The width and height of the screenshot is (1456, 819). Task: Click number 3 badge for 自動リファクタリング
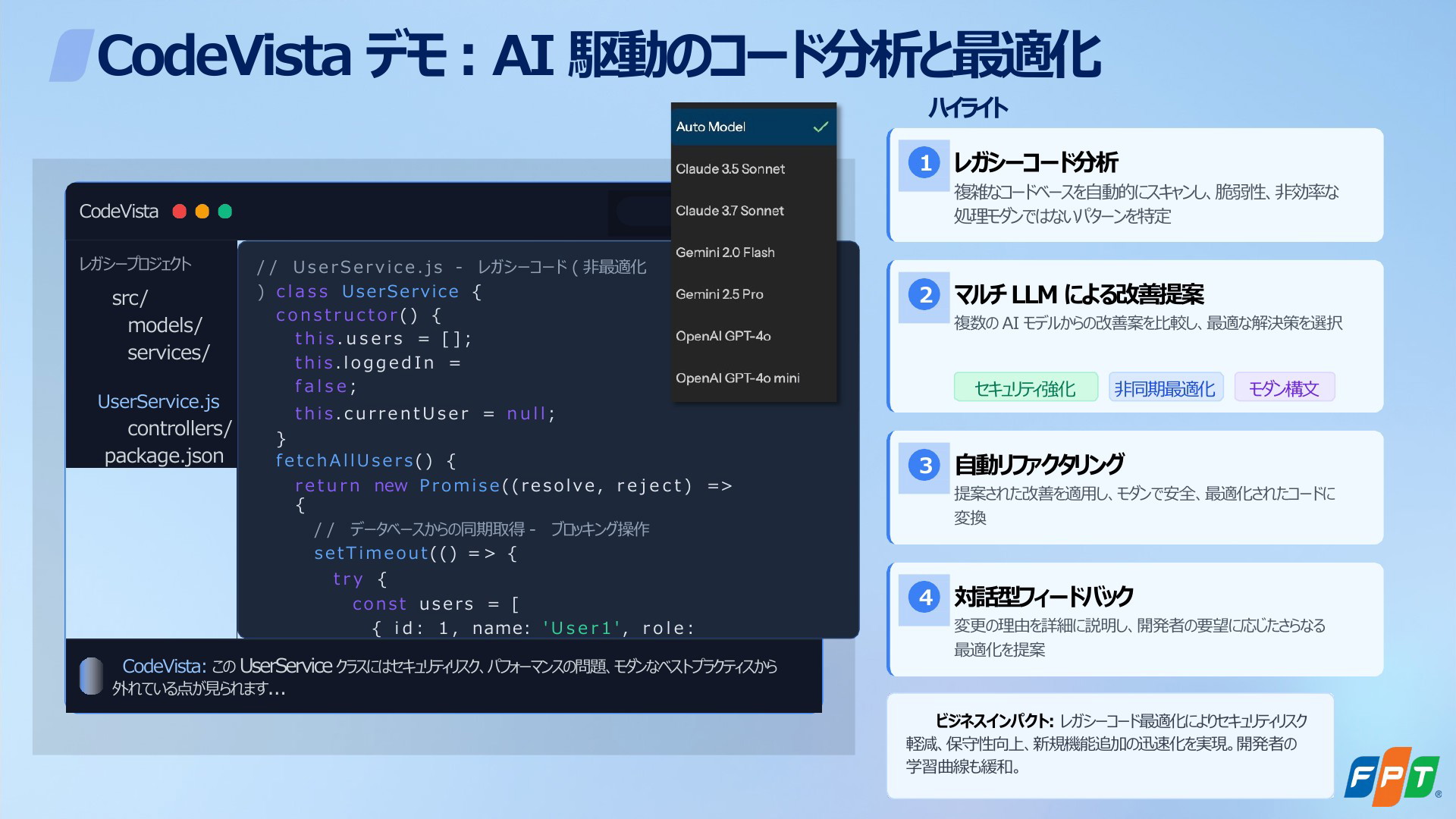[924, 466]
